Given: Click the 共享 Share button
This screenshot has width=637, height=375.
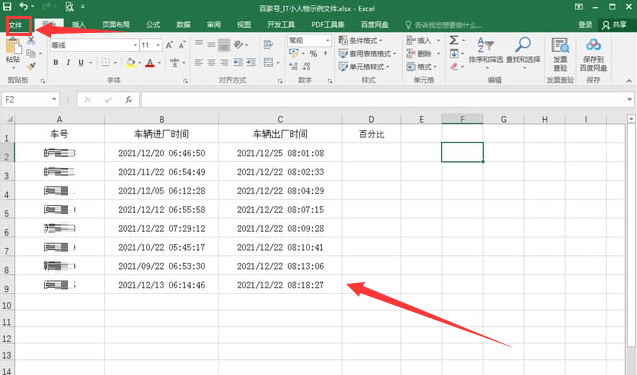Looking at the screenshot, I should 614,25.
